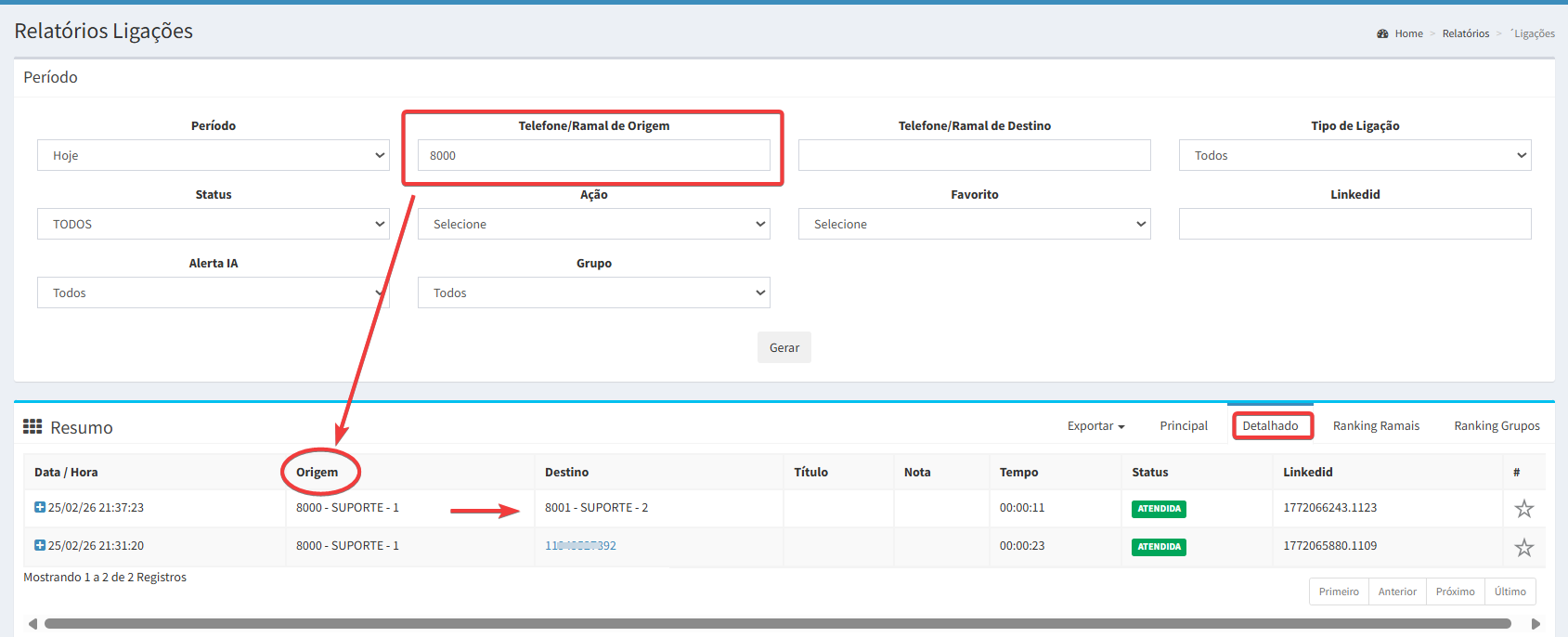Go to Próximo page
The height and width of the screenshot is (637, 1568).
pos(1455,591)
